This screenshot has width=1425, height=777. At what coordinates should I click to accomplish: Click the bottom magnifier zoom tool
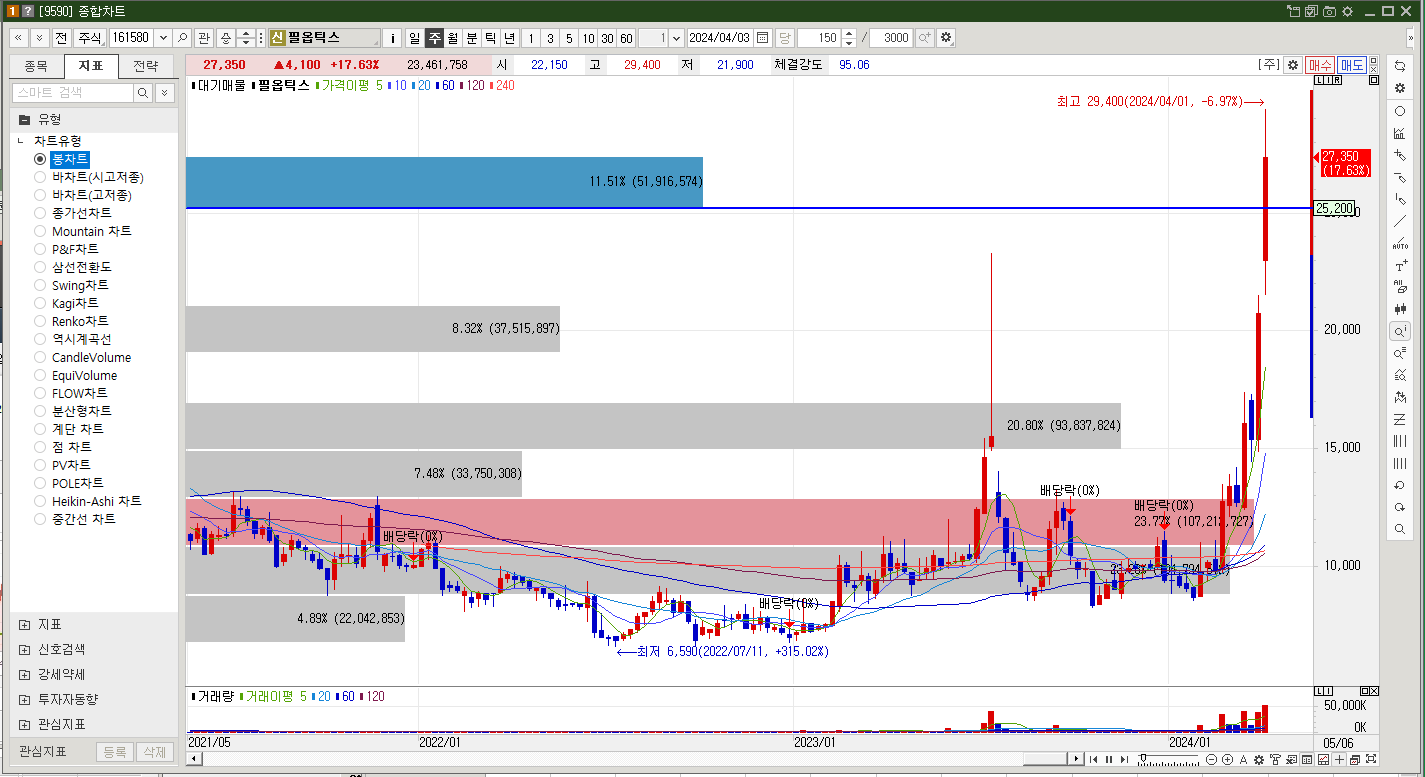pos(1400,529)
